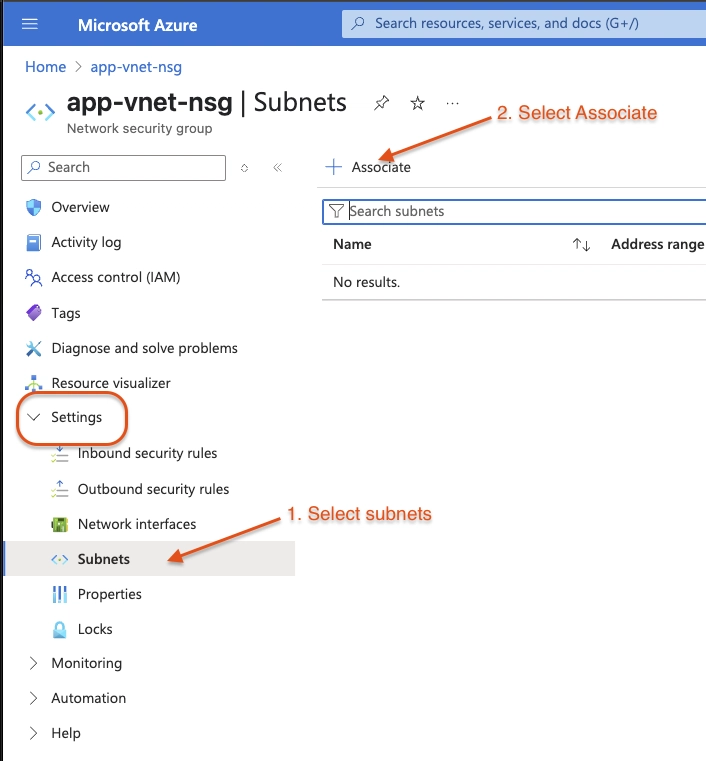706x761 pixels.
Task: Click the Monitoring group label
Action: click(x=87, y=663)
